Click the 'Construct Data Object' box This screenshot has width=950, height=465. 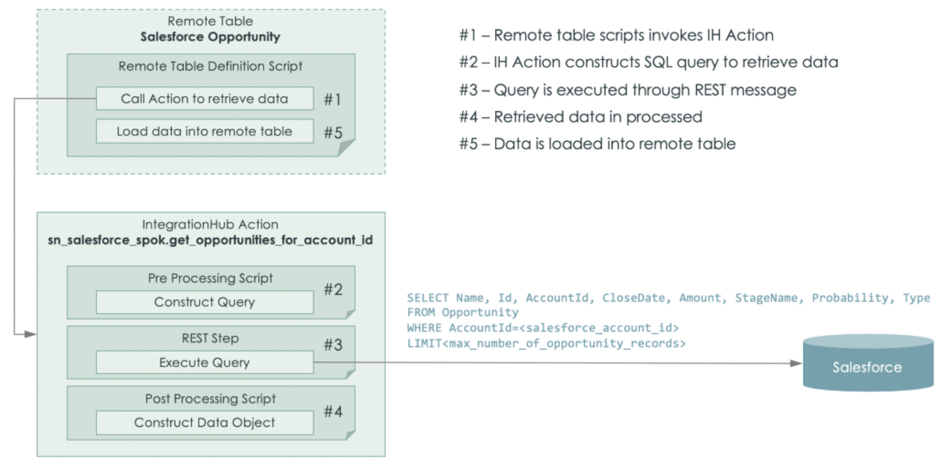(x=205, y=423)
